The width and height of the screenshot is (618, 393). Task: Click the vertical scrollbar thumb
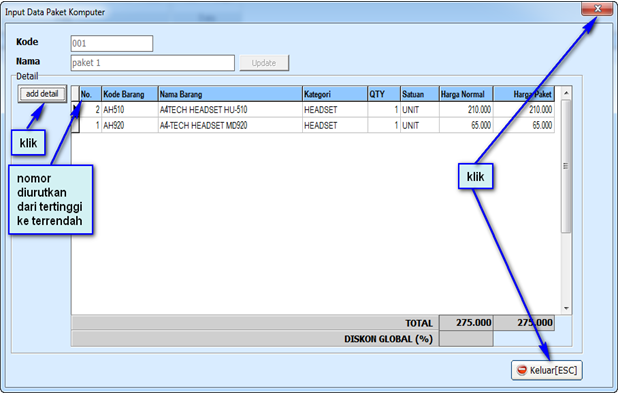click(x=566, y=166)
